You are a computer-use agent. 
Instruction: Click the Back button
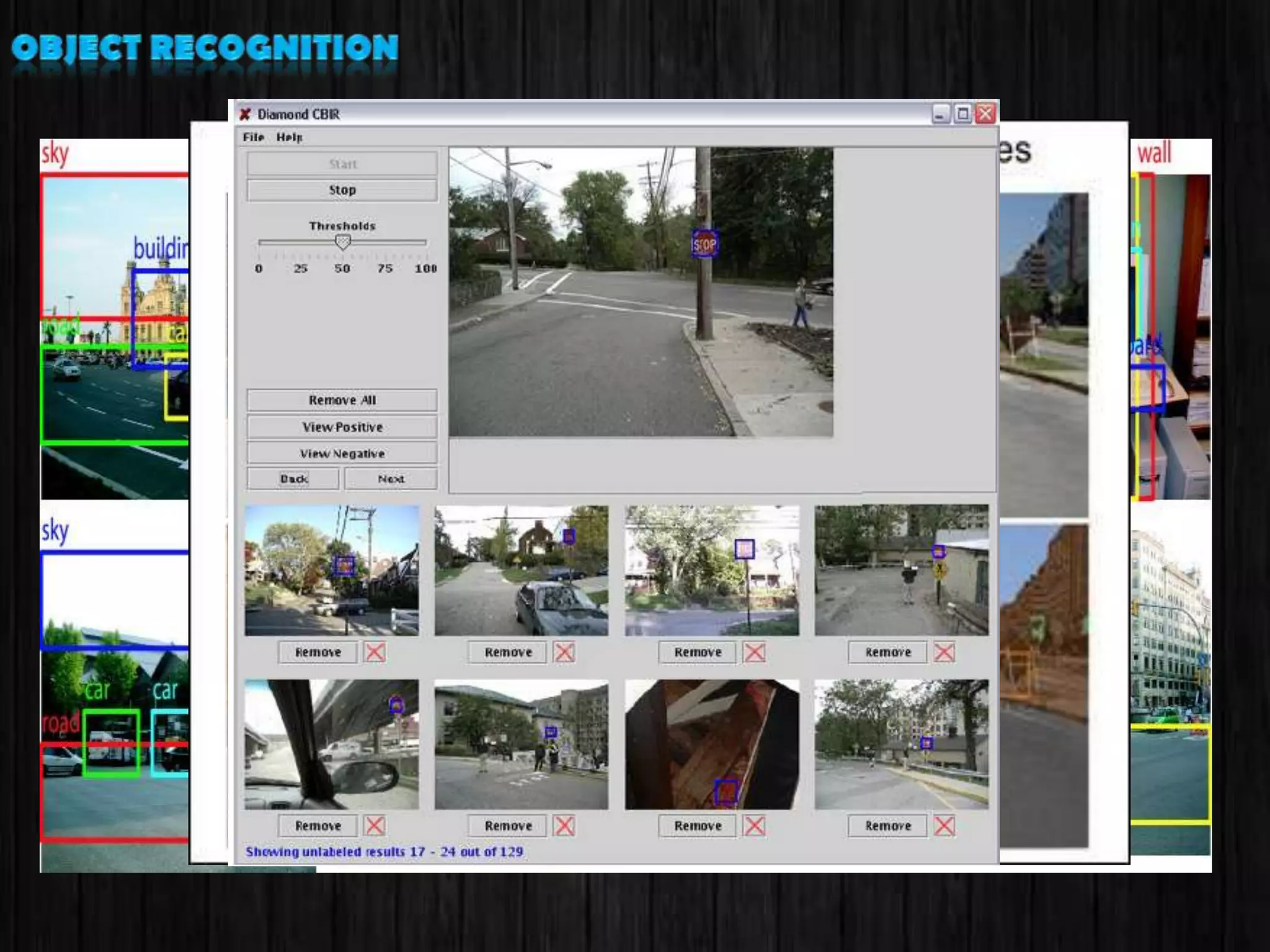click(293, 479)
